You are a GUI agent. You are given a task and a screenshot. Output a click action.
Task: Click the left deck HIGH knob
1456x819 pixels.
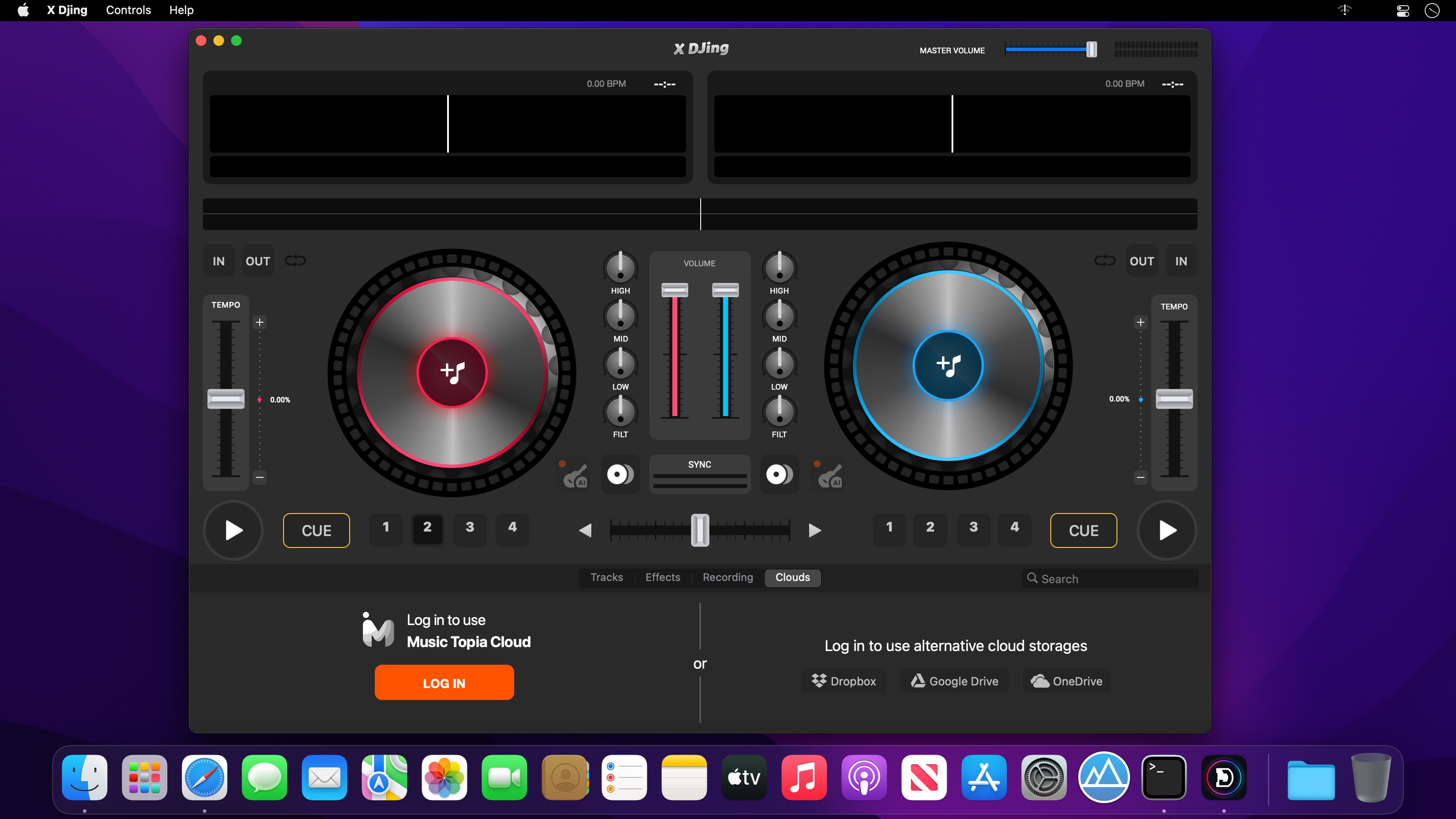(x=620, y=267)
